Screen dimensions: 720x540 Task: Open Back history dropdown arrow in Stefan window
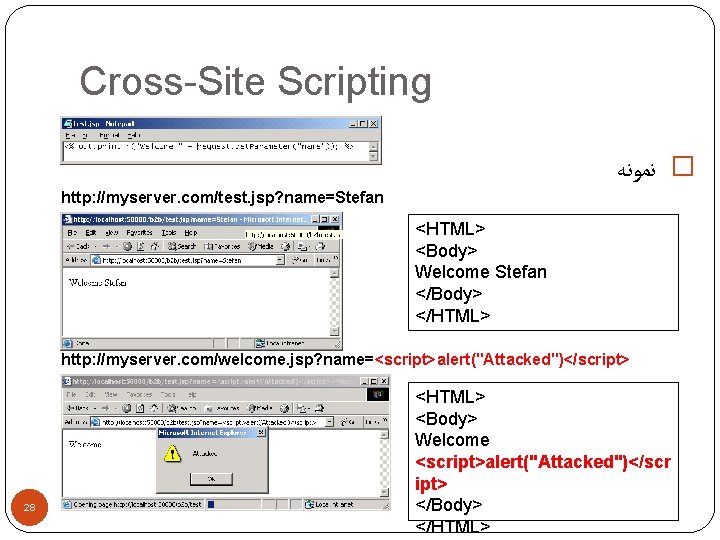[x=96, y=247]
